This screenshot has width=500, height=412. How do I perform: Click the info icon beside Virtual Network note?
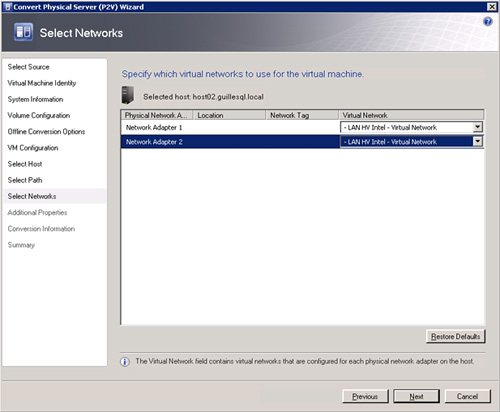point(125,362)
